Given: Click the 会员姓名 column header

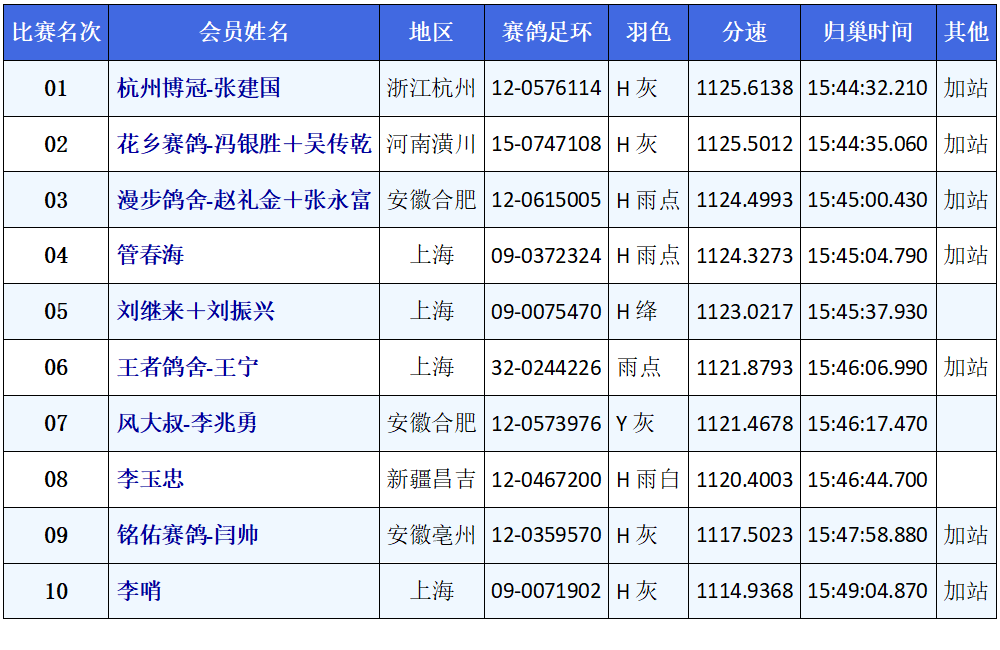Looking at the screenshot, I should (244, 32).
